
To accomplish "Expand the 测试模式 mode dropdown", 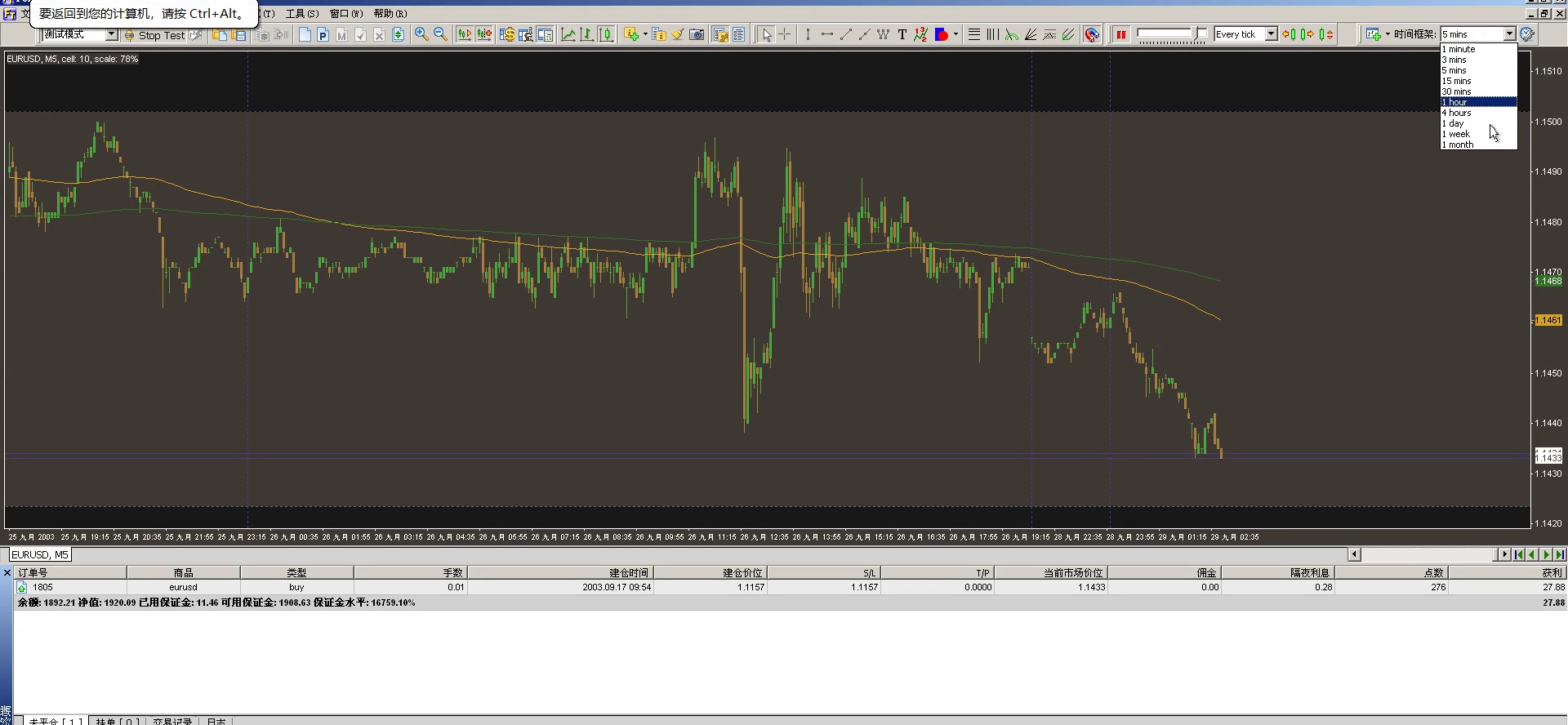I will (x=112, y=34).
